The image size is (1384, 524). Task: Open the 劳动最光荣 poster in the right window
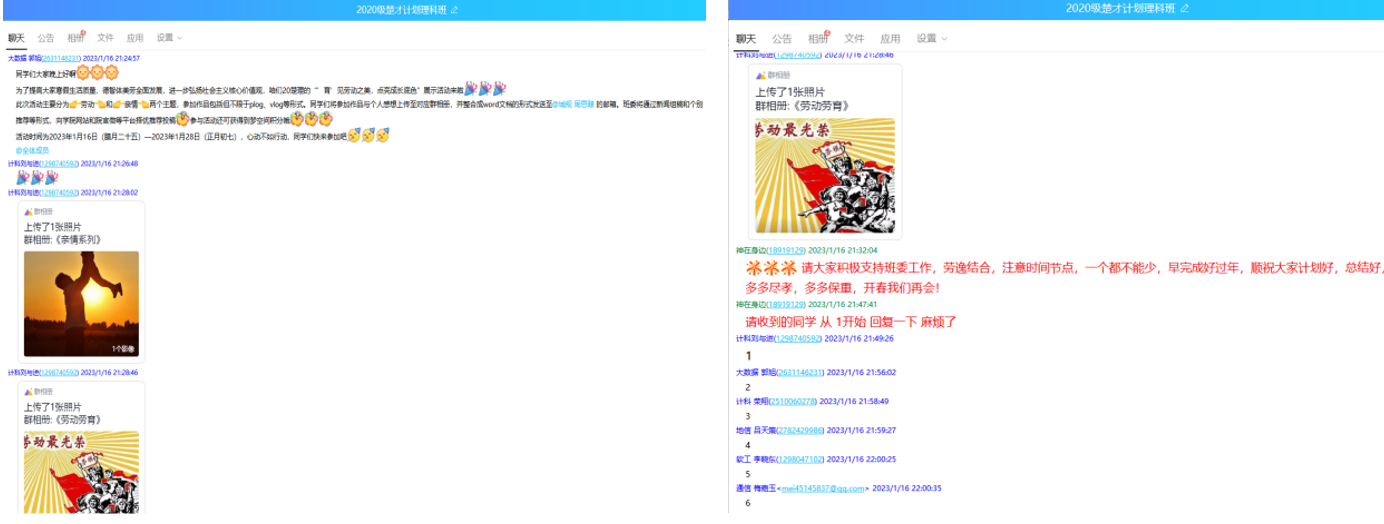(824, 176)
